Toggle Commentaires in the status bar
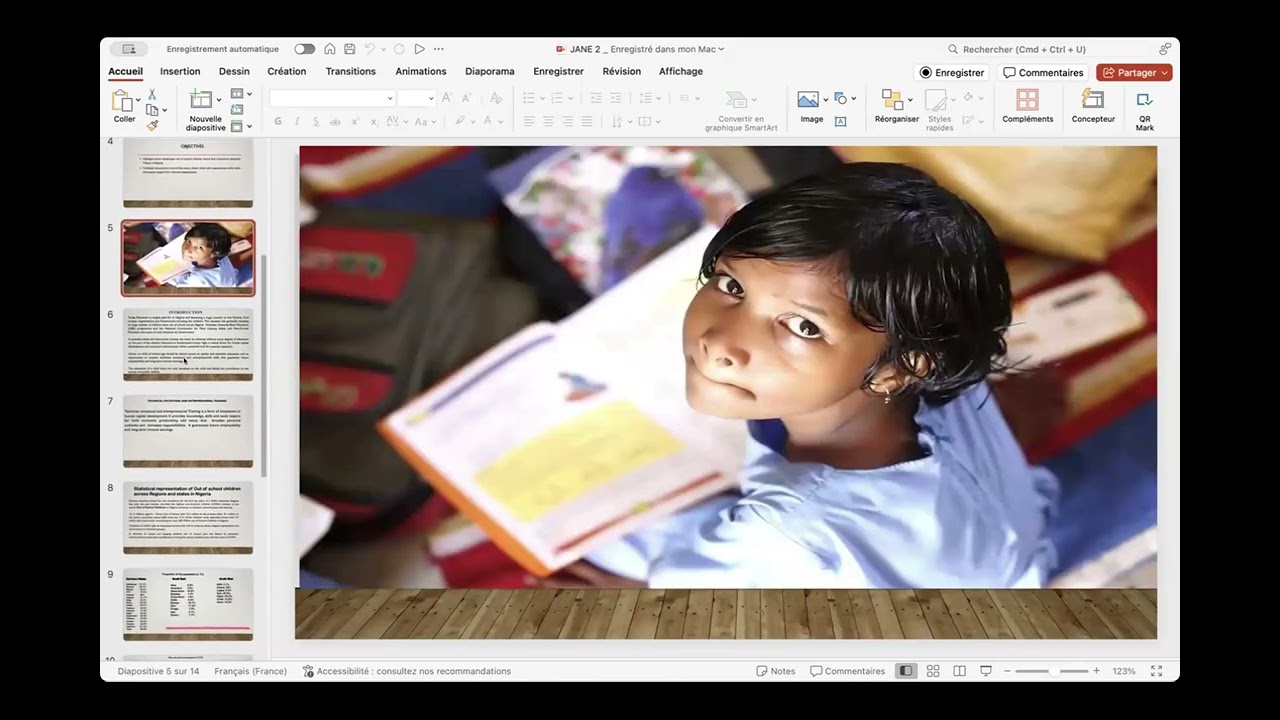1280x720 pixels. 848,671
